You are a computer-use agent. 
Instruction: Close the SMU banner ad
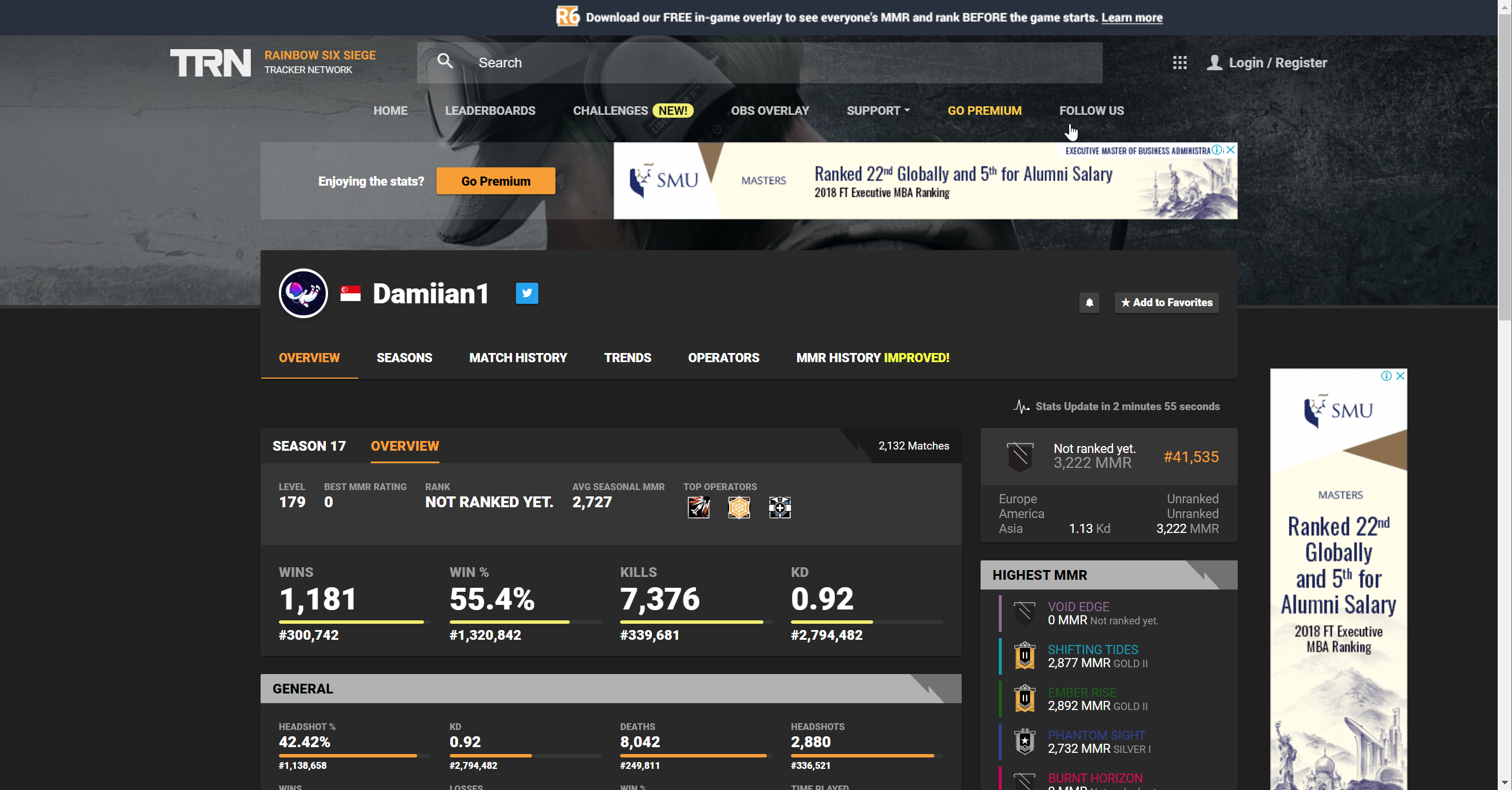pyautogui.click(x=1231, y=150)
